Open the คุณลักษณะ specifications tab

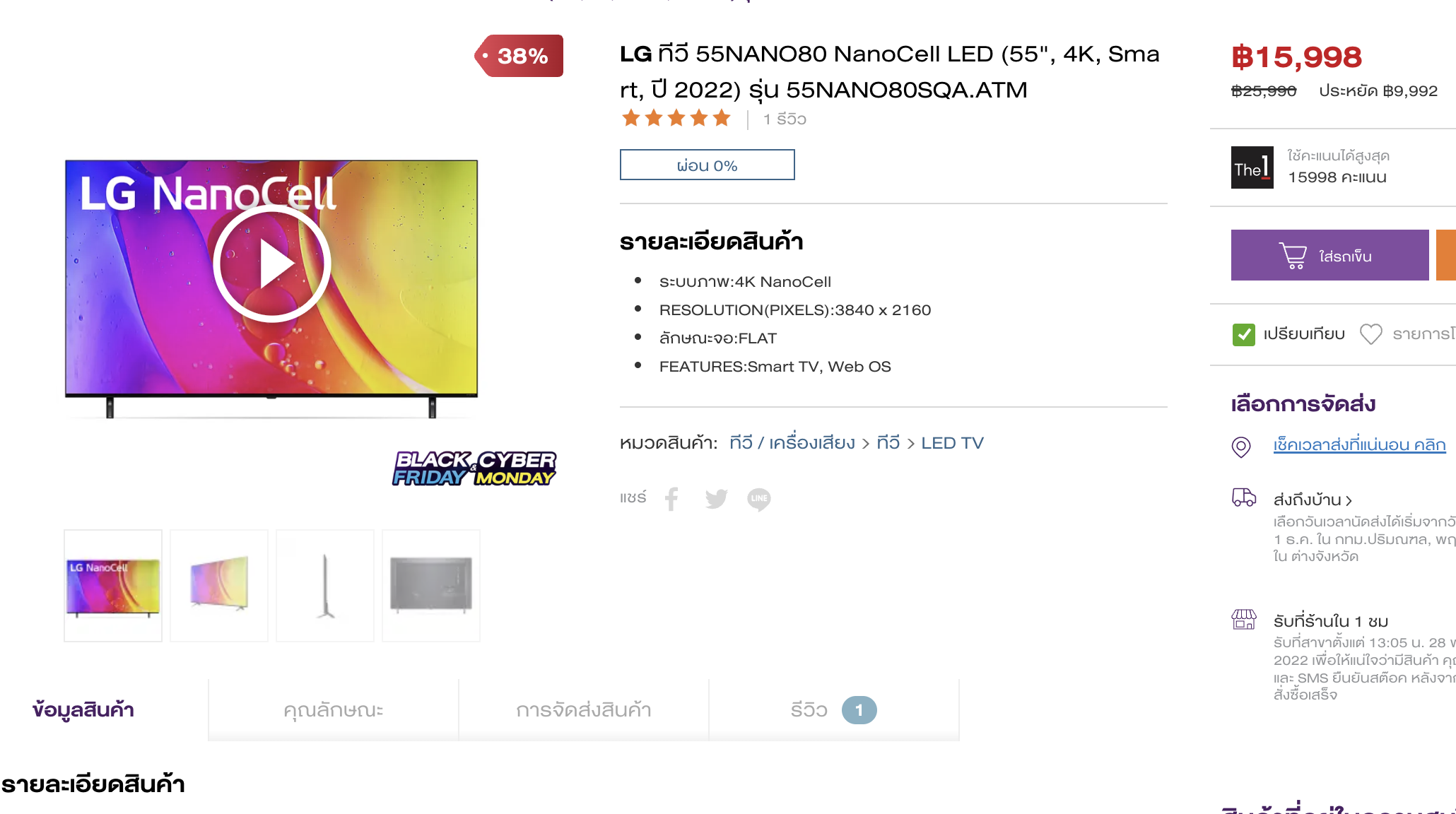(334, 709)
